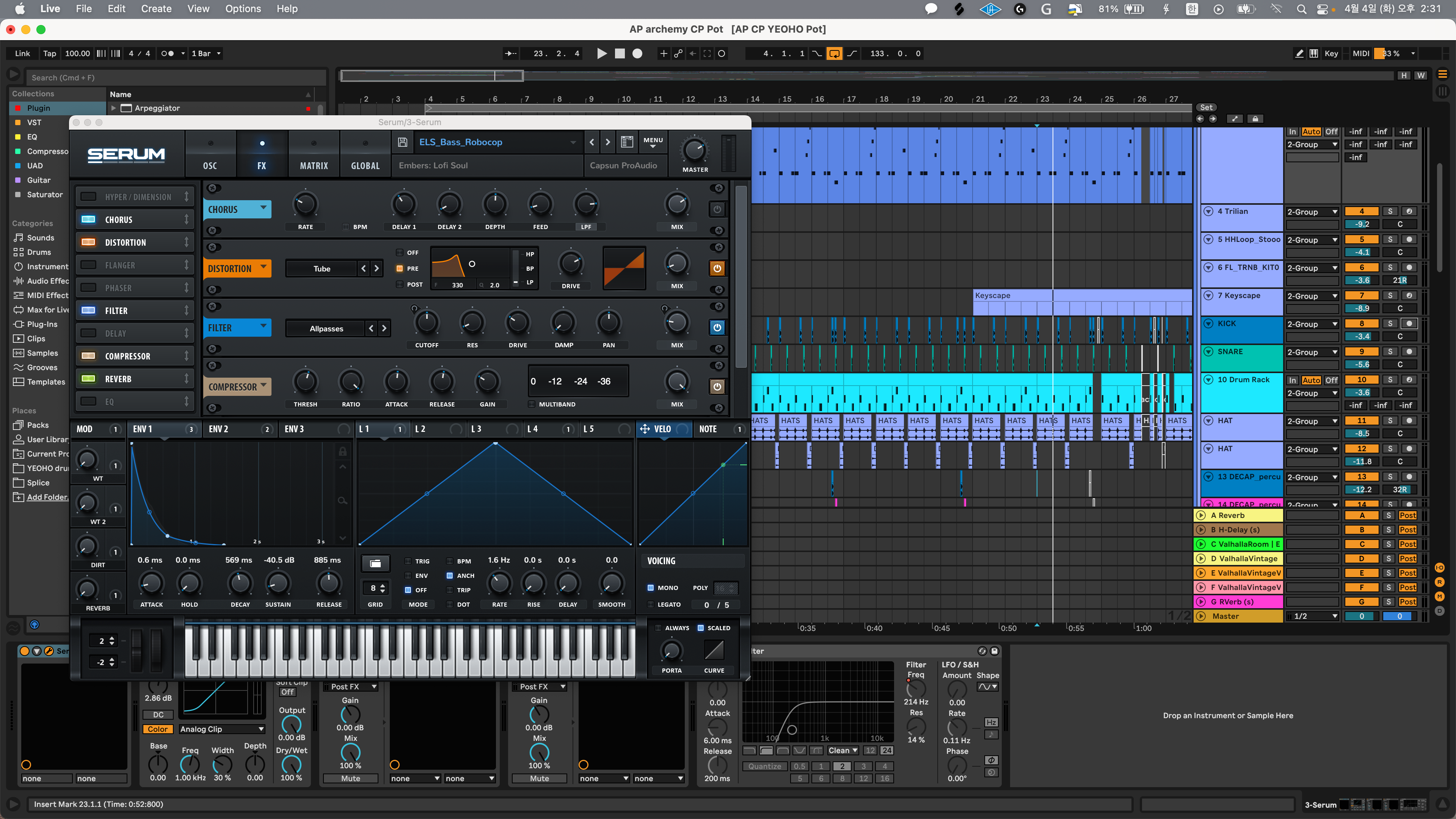The height and width of the screenshot is (819, 1456).
Task: Click the 3-Serum device power button
Action: pos(25,651)
